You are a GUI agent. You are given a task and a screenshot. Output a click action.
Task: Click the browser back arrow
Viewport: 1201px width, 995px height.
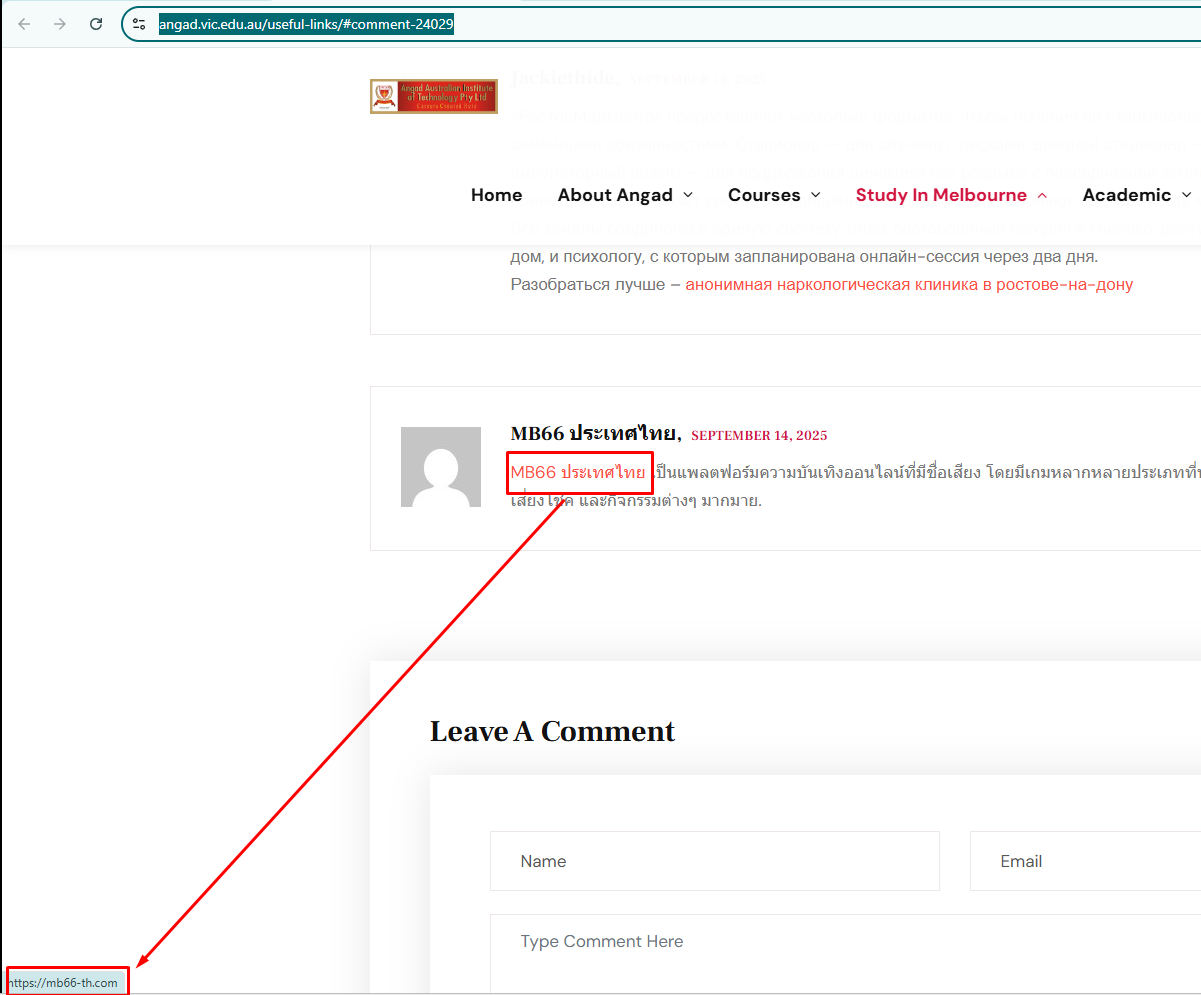(x=25, y=24)
